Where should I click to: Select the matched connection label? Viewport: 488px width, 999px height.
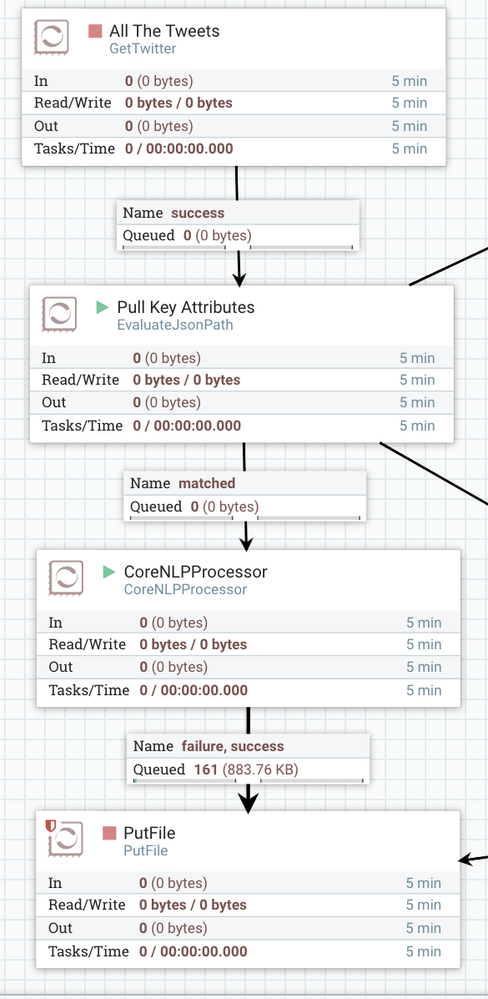coord(245,496)
